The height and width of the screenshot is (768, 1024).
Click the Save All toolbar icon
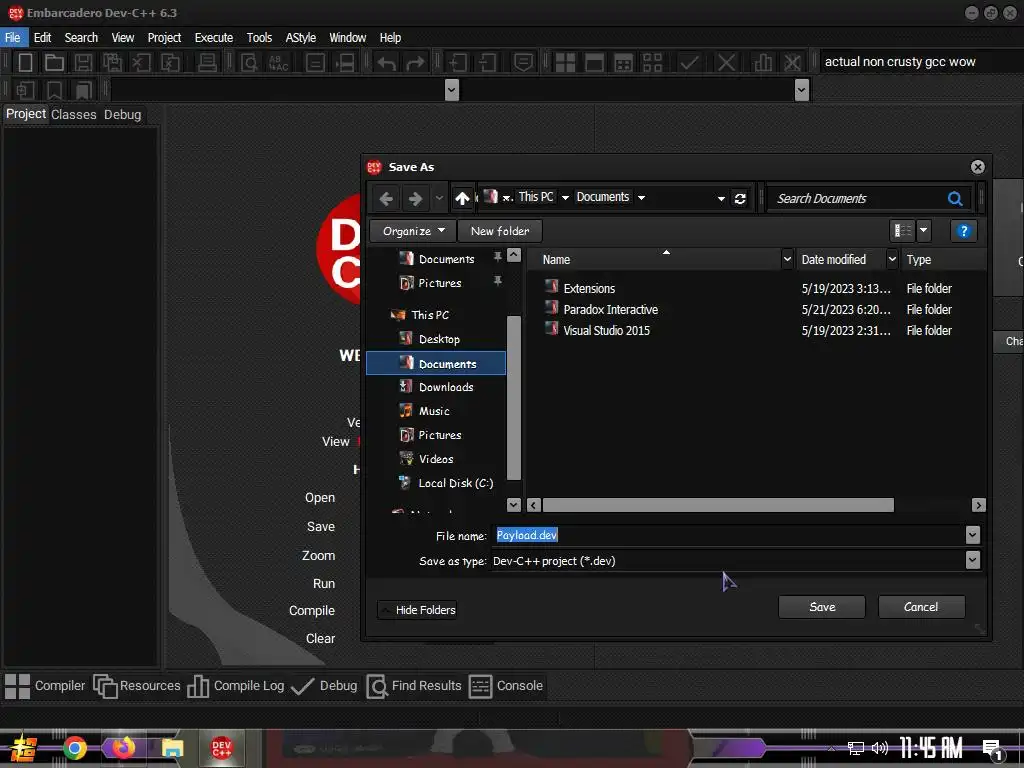point(112,63)
